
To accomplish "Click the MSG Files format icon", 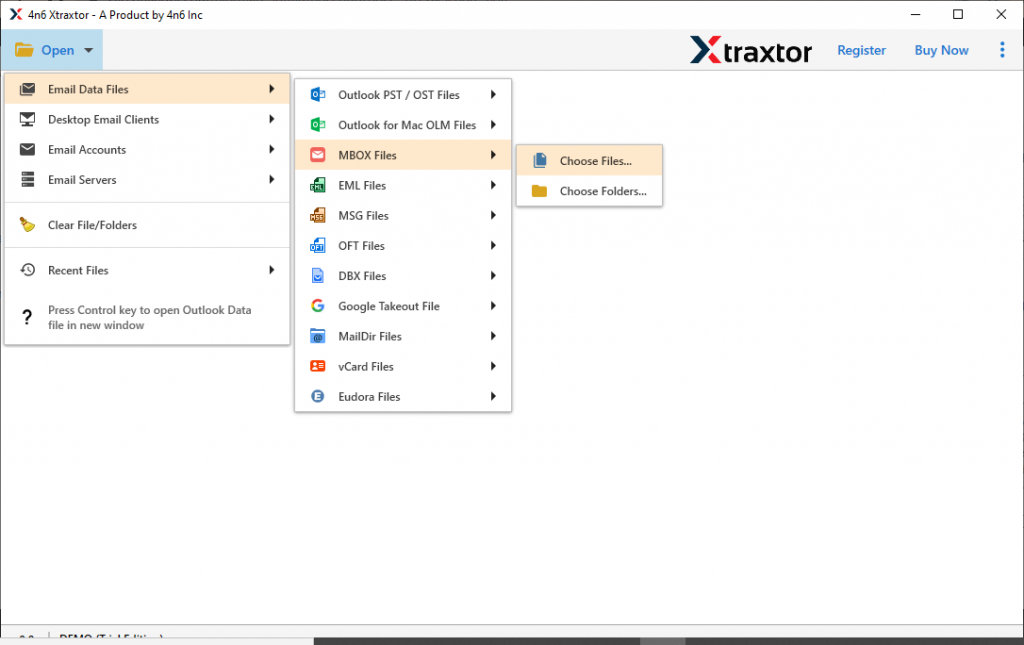I will 319,215.
